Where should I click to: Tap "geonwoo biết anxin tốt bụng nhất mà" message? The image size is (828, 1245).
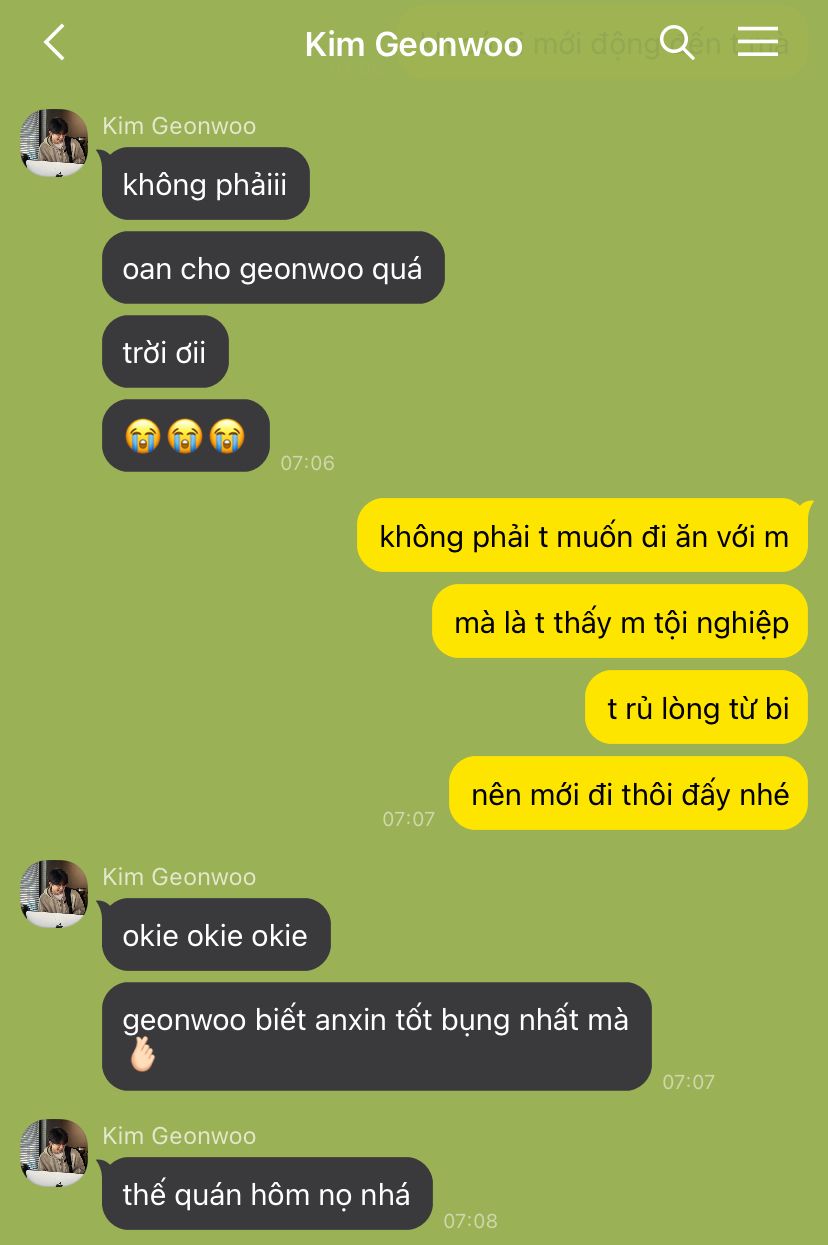[x=376, y=1036]
